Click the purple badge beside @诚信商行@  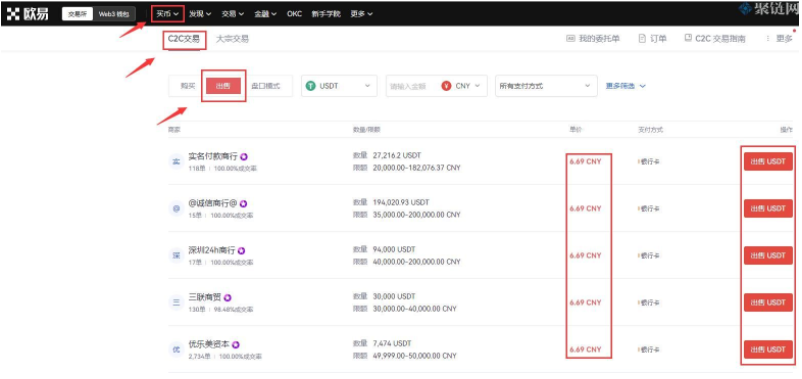click(x=243, y=204)
